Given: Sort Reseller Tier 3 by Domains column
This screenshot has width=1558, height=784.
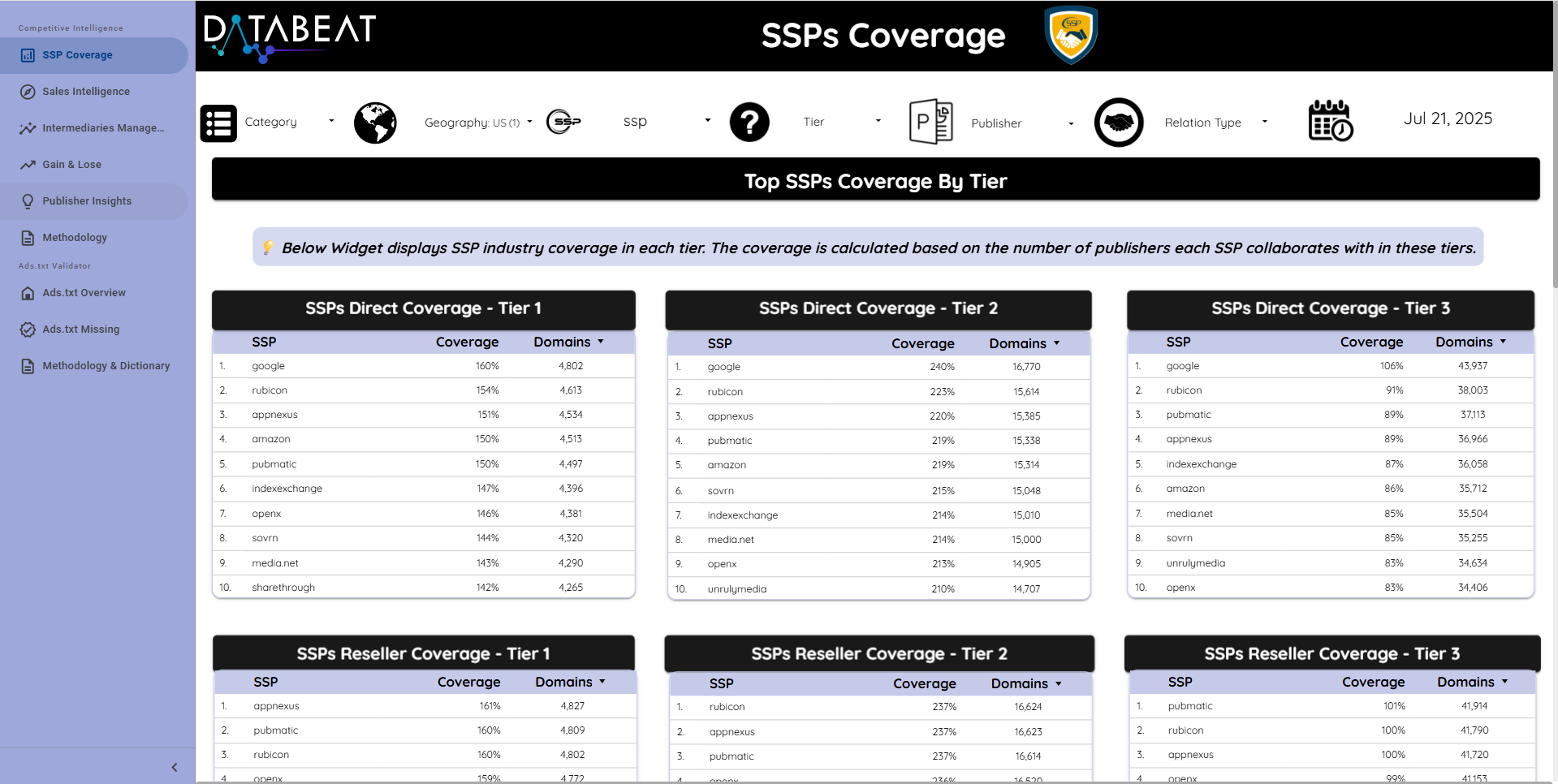Looking at the screenshot, I should coord(1472,682).
